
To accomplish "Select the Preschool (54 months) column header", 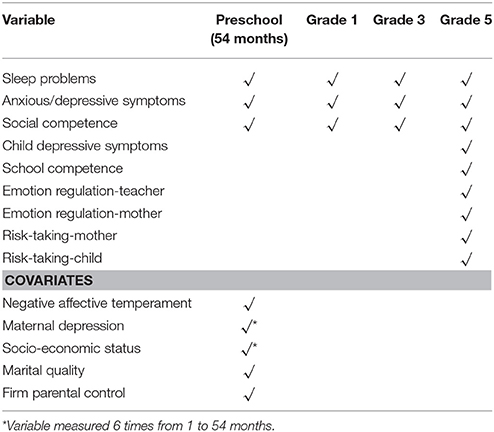I will [x=249, y=29].
